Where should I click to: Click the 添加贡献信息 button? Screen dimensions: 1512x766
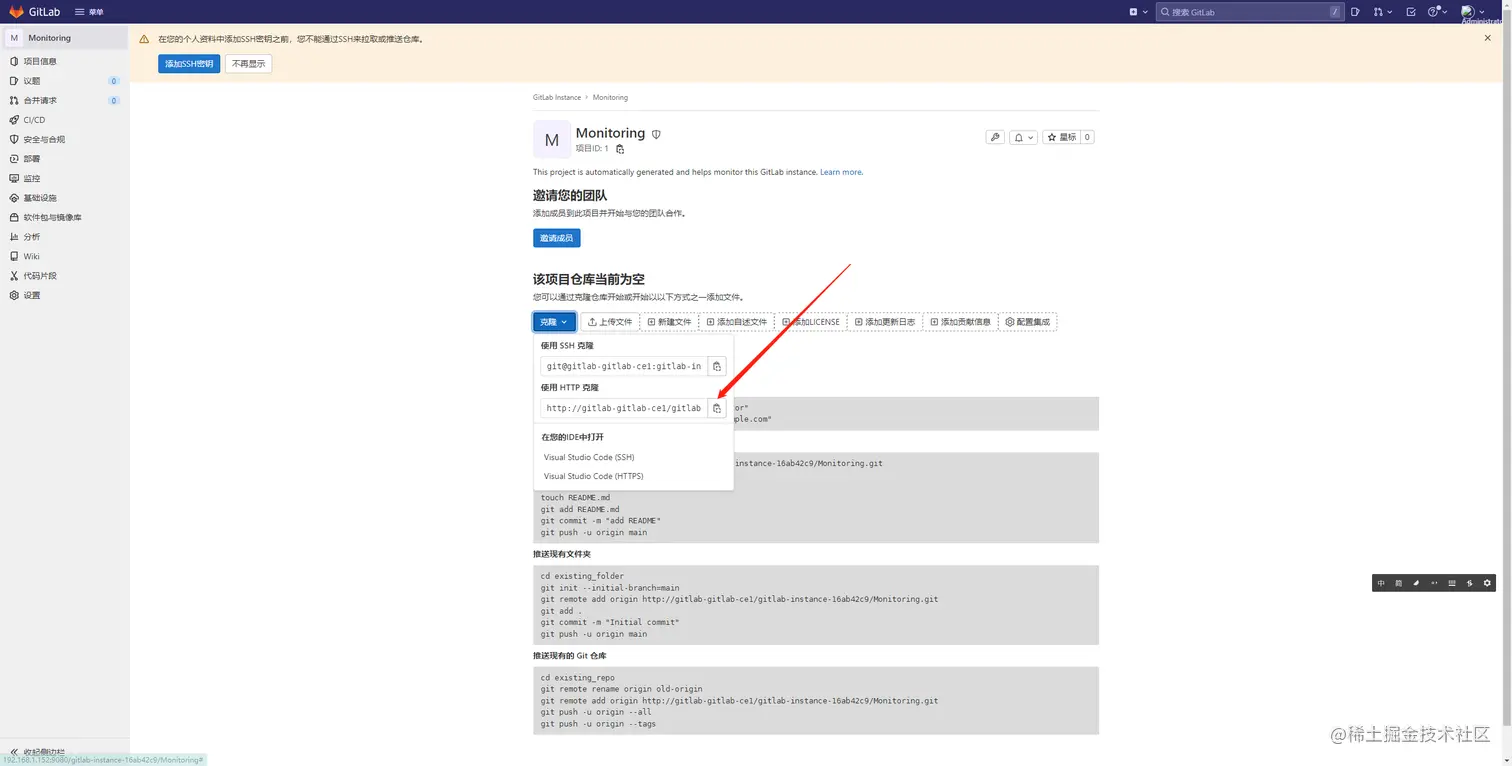pos(960,322)
